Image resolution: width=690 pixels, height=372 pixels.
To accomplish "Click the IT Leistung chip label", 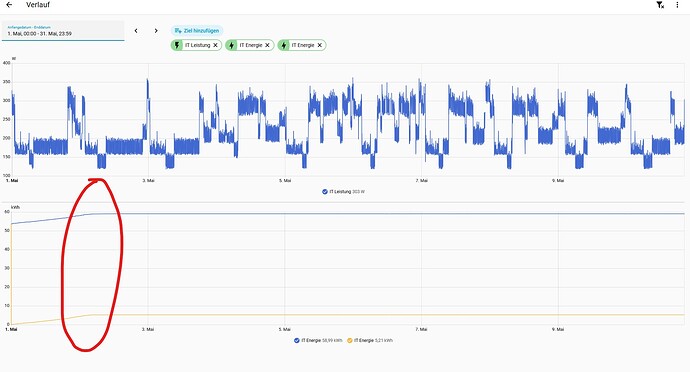I will (x=198, y=45).
